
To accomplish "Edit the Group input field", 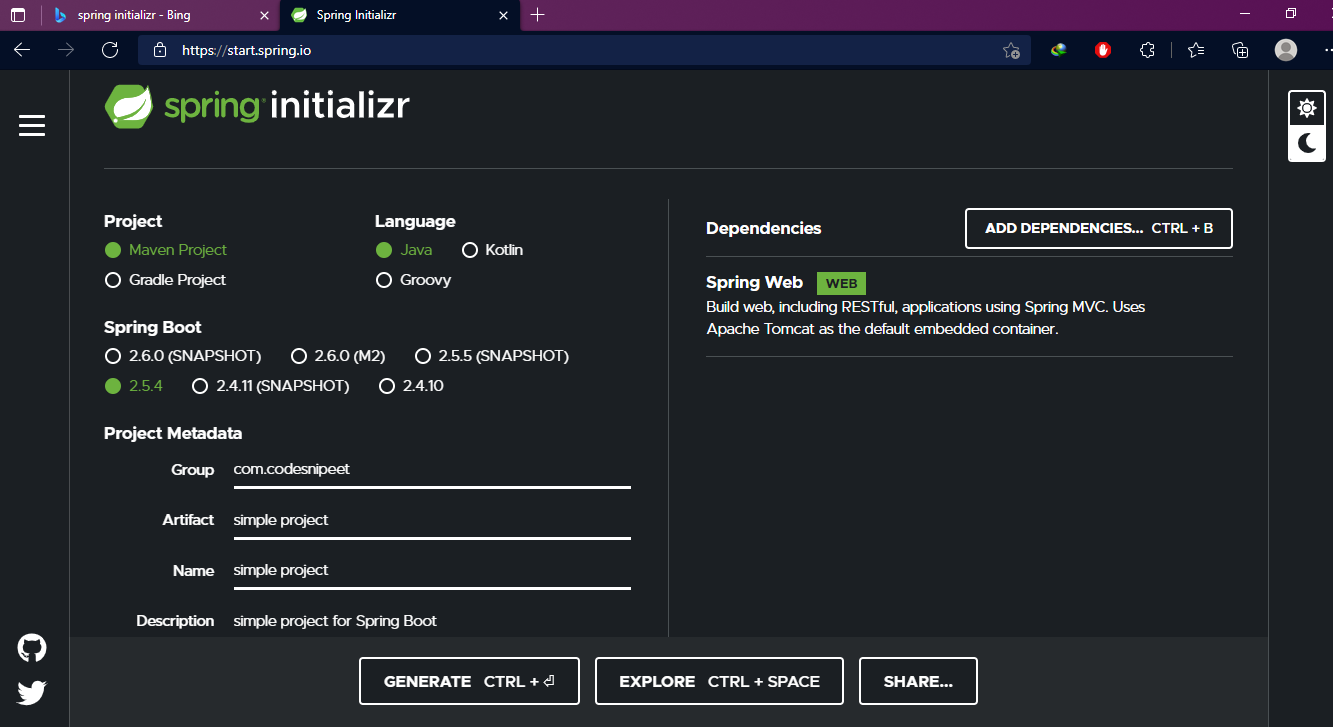I will pyautogui.click(x=432, y=470).
